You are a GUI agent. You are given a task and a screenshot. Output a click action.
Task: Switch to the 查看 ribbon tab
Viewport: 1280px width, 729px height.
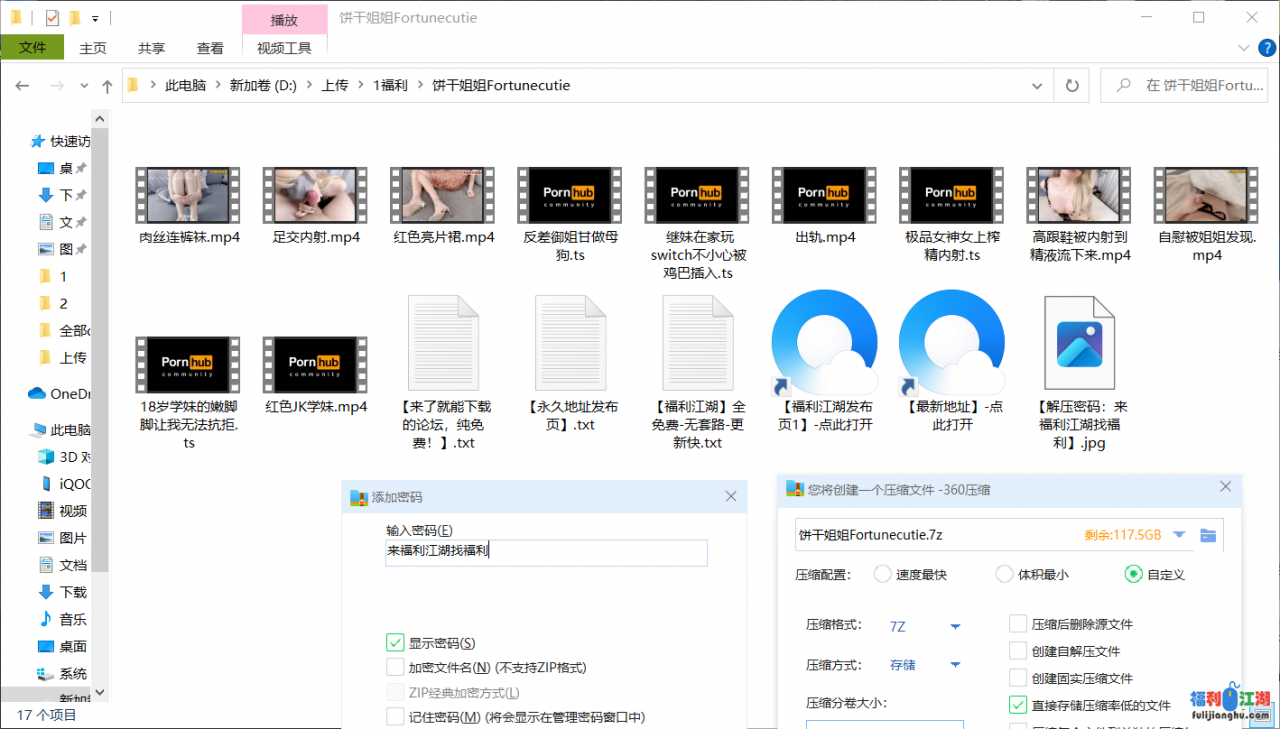210,48
